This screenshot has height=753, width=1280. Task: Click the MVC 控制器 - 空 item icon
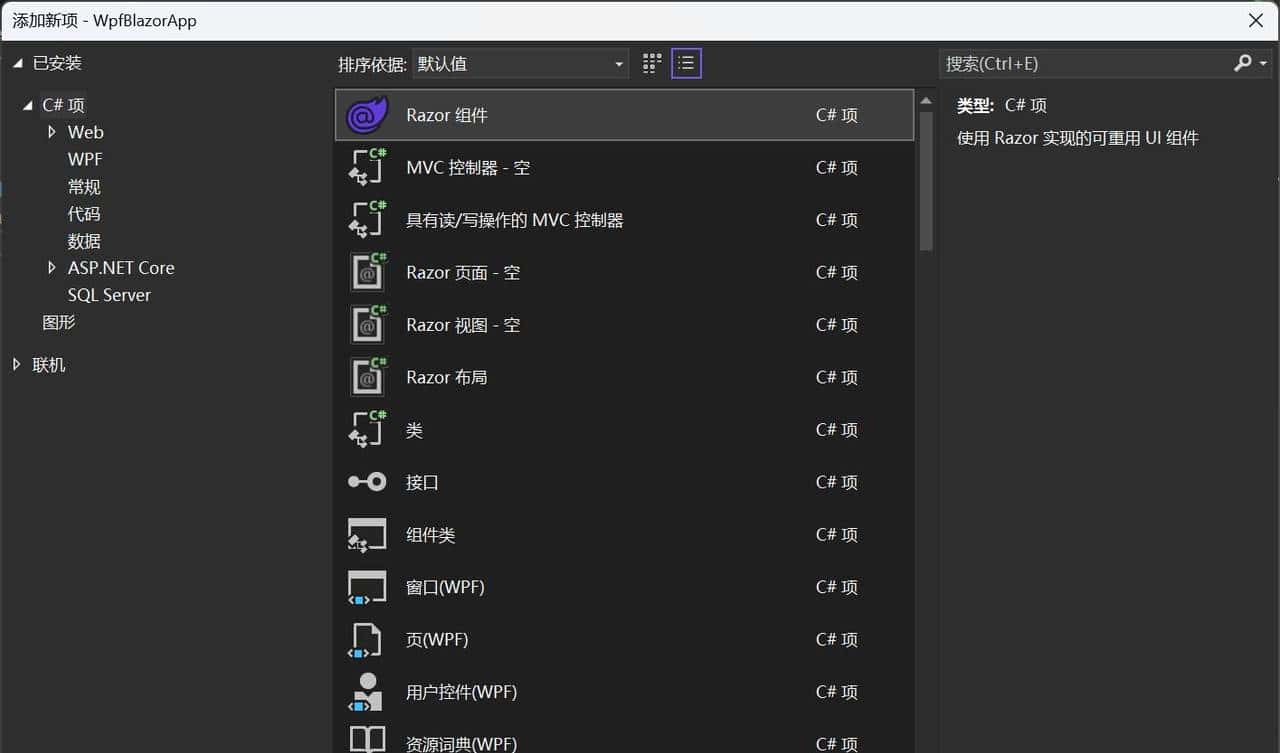367,167
